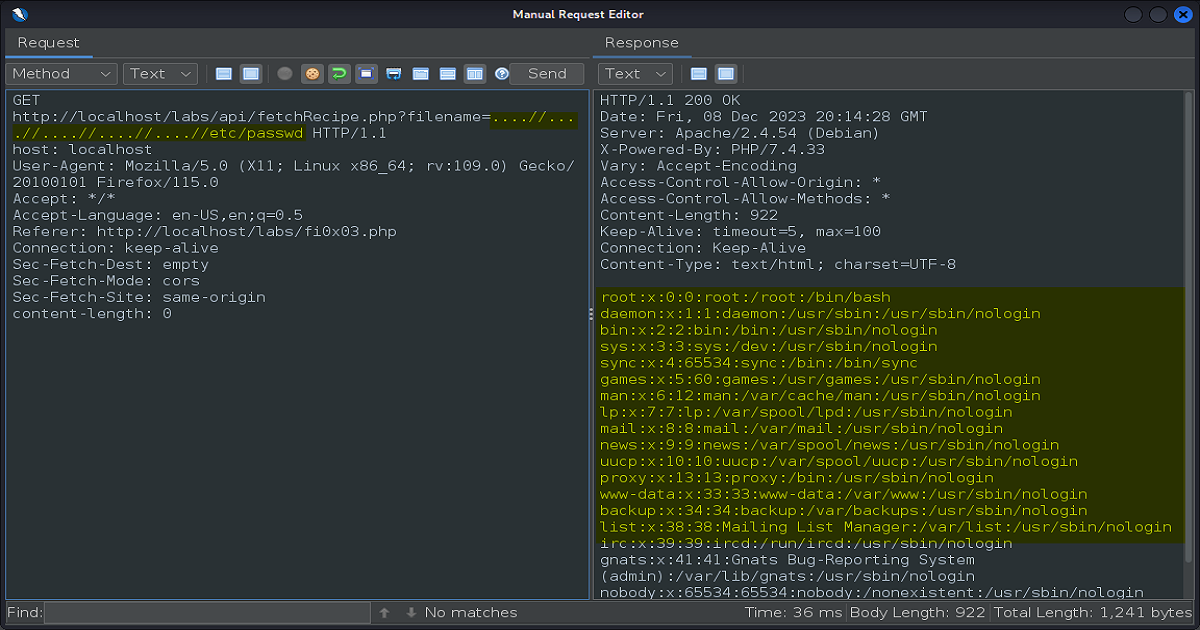Click the "Sec-Fetch-Site: same-origin" header line
The image size is (1200, 630).
point(139,297)
